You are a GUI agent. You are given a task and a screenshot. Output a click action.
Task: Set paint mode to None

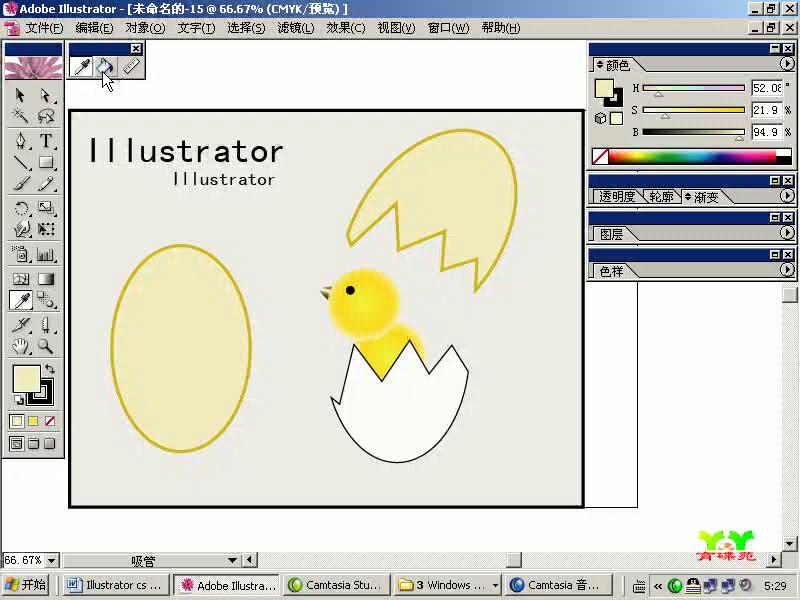coord(49,421)
